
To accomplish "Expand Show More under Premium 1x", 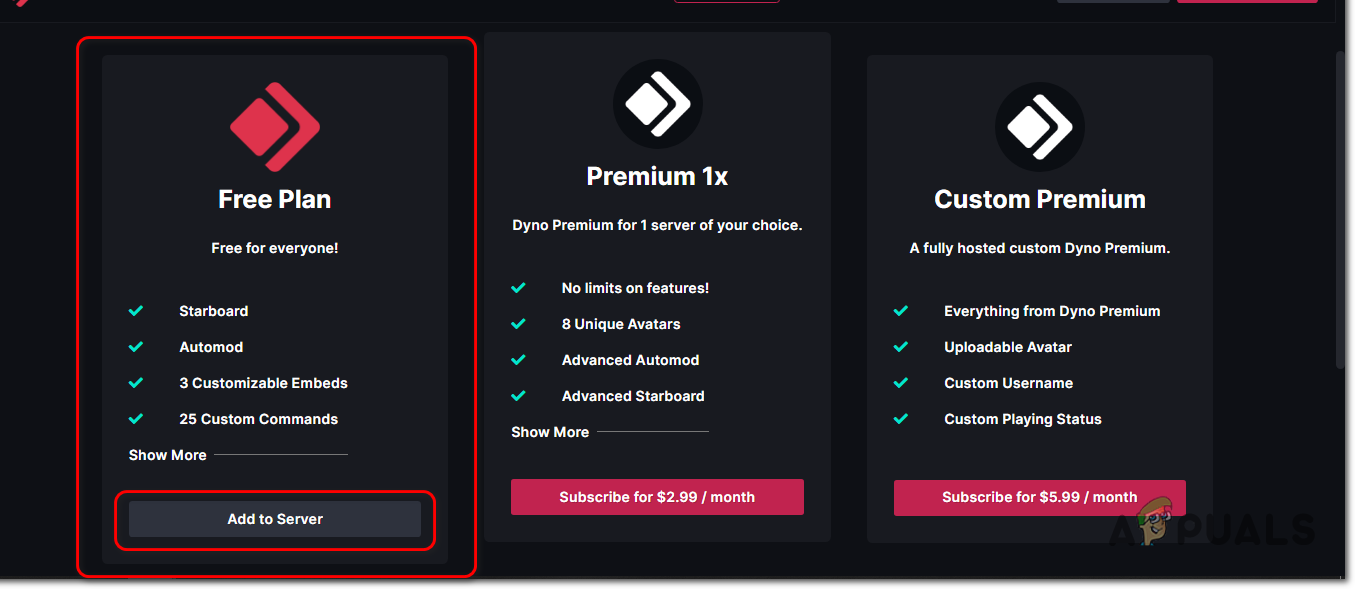I will pyautogui.click(x=549, y=432).
